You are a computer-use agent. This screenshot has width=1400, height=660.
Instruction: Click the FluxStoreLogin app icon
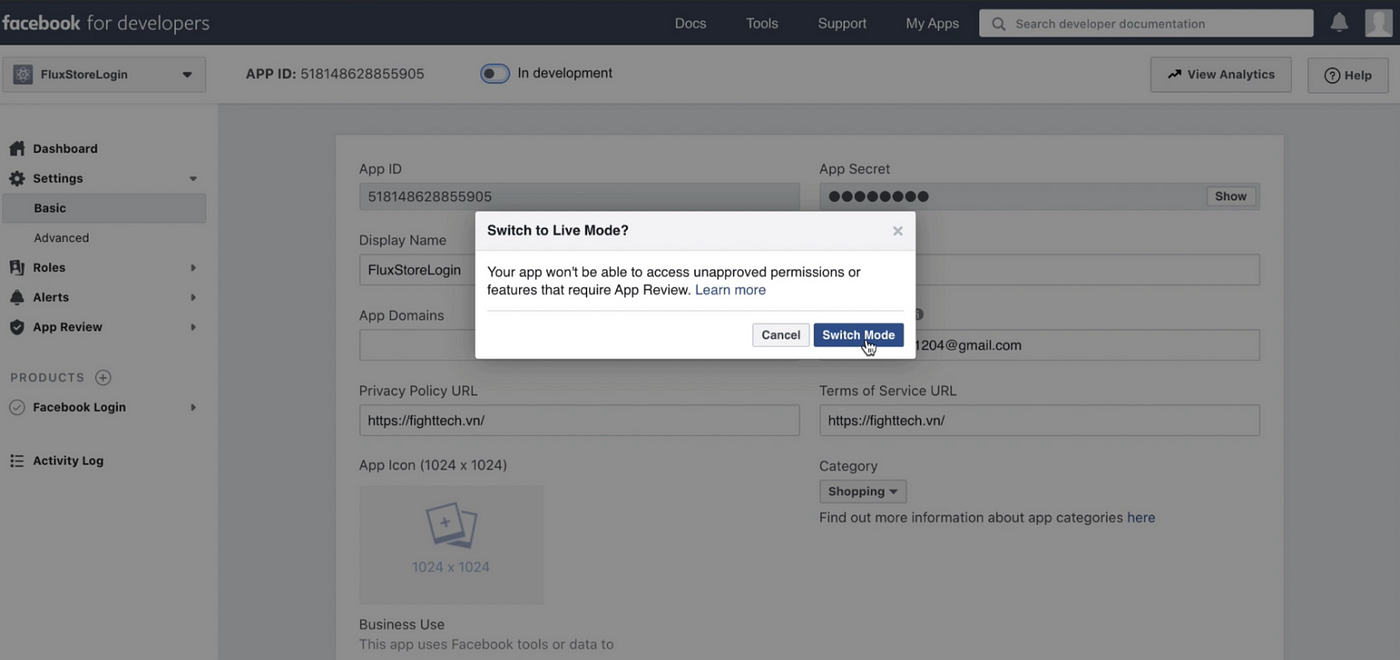22,74
